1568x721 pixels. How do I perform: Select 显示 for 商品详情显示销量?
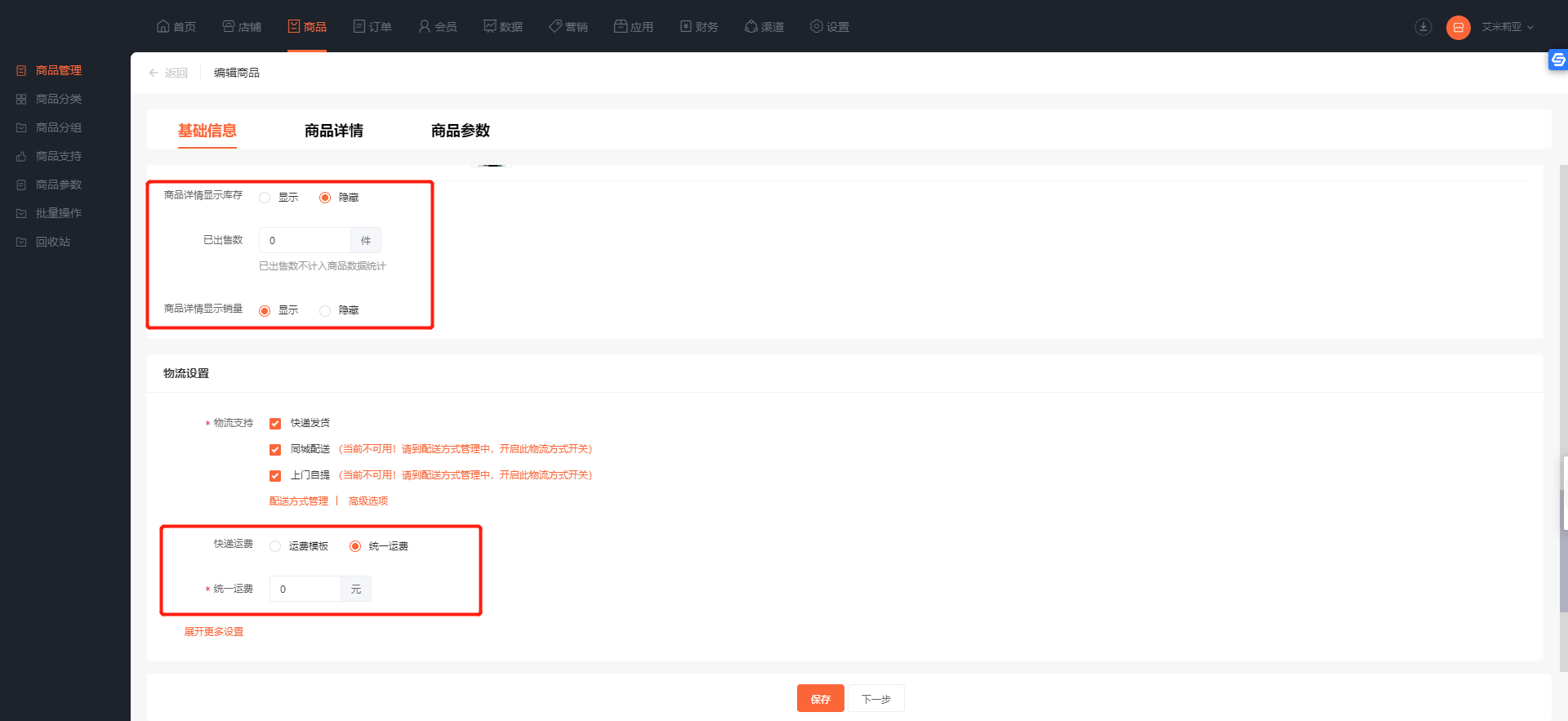pos(265,311)
